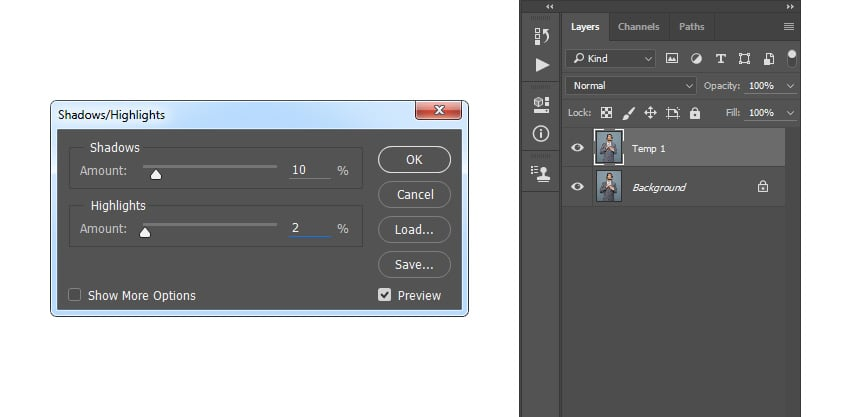
Task: Toggle the layer filtering switch on/off
Action: [x=792, y=58]
